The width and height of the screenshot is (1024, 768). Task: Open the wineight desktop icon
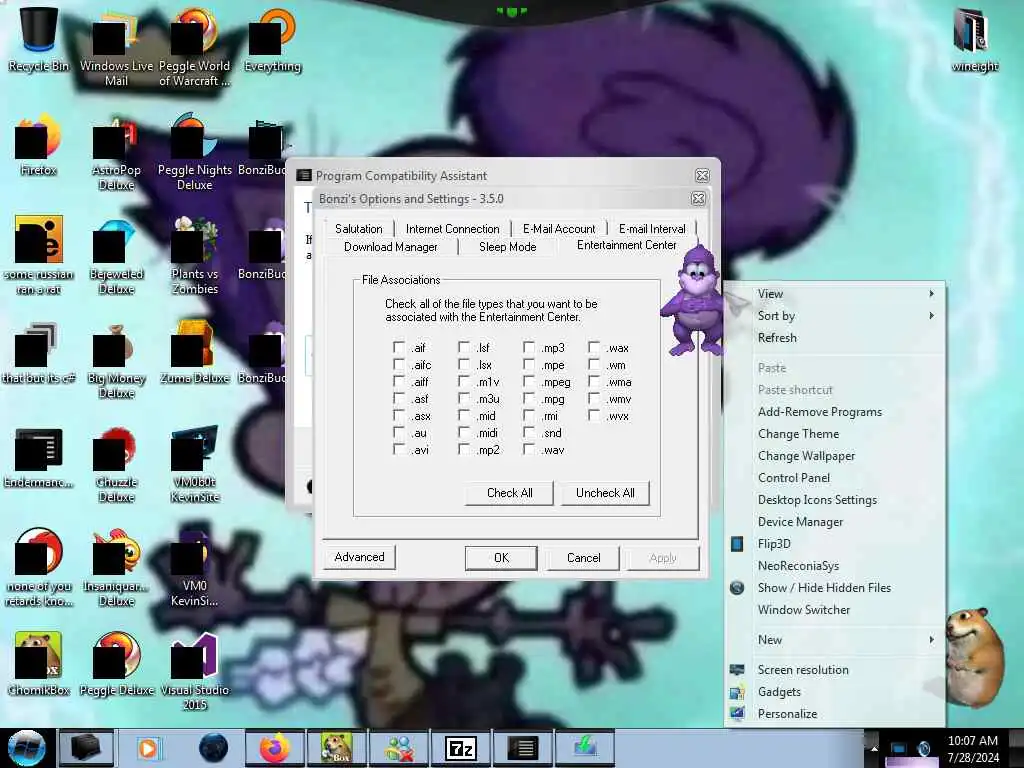[x=974, y=39]
